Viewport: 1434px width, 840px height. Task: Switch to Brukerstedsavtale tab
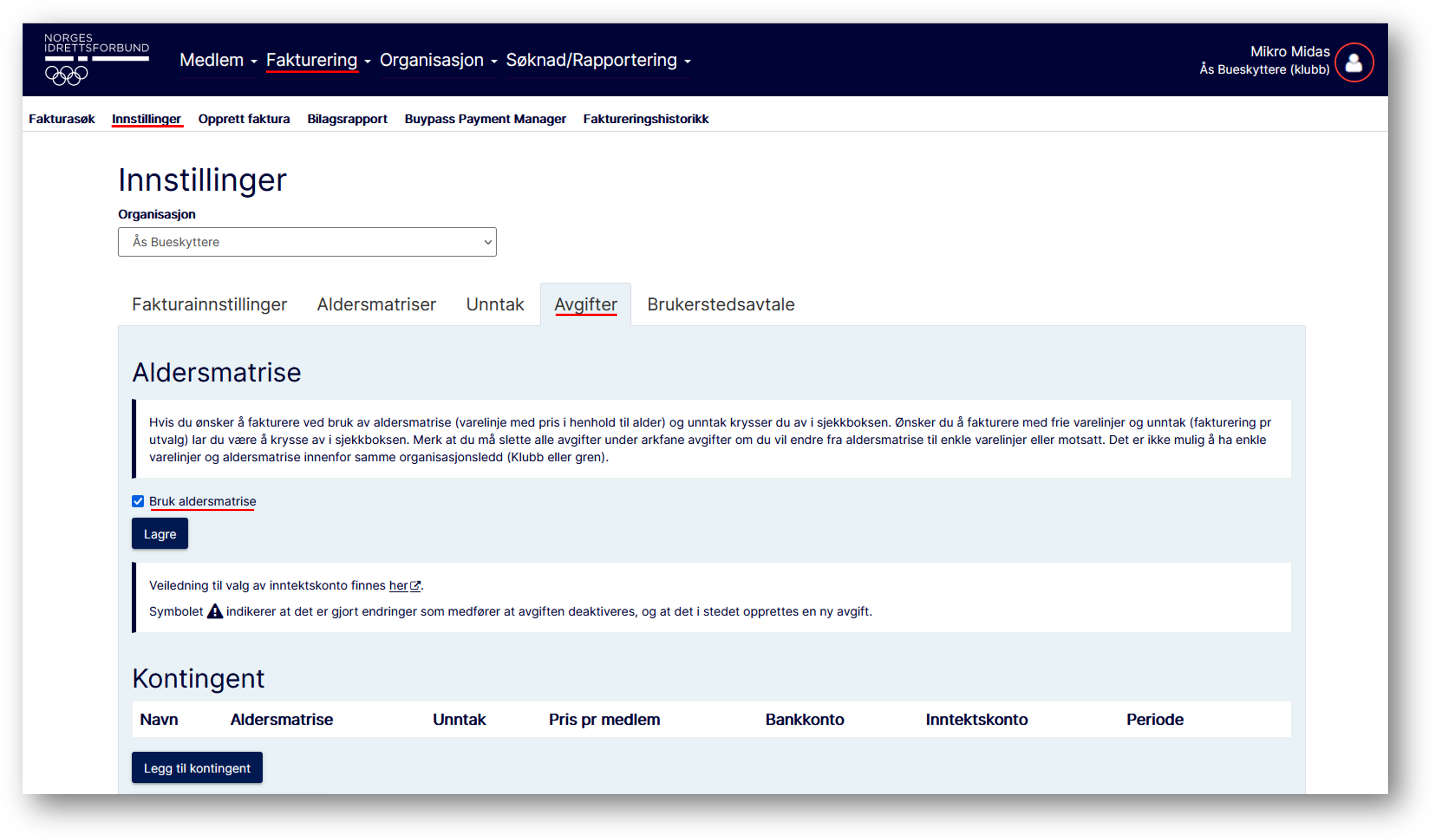coord(720,305)
